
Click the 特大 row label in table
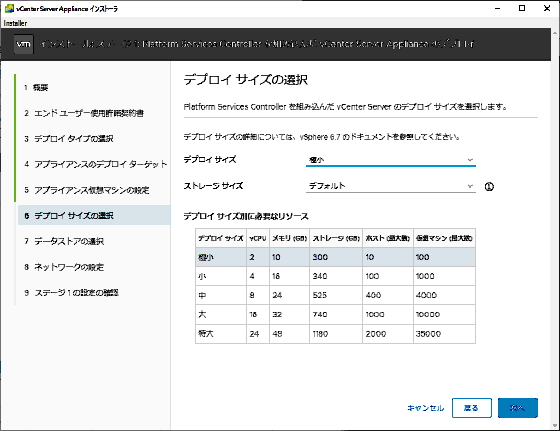(206, 334)
